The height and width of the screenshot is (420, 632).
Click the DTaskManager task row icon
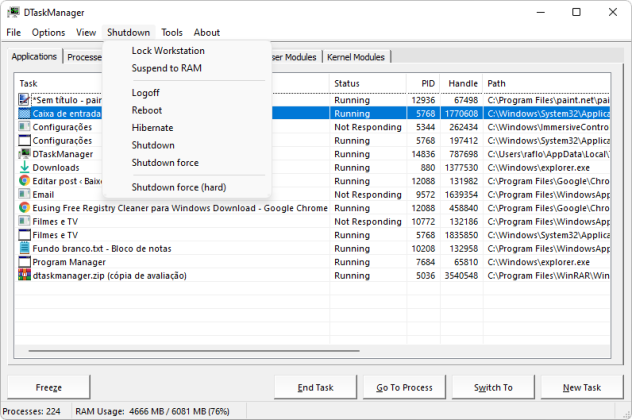pos(24,154)
